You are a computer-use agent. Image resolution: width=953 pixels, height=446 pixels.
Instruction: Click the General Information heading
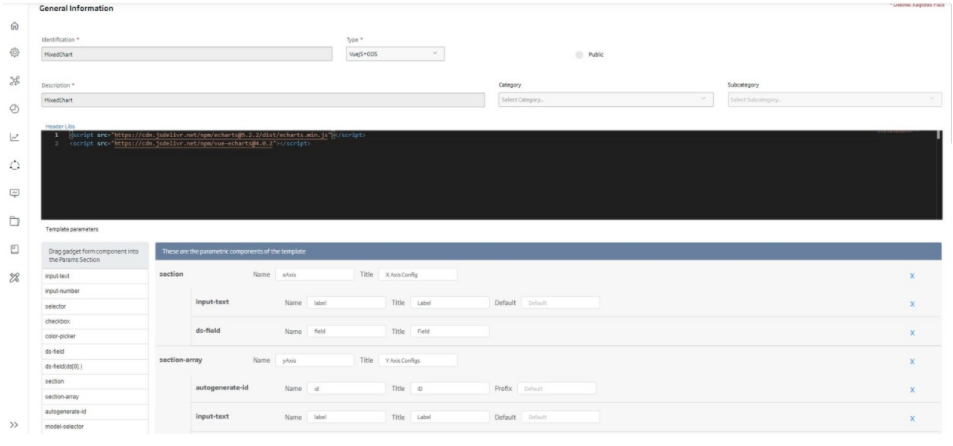coord(76,9)
